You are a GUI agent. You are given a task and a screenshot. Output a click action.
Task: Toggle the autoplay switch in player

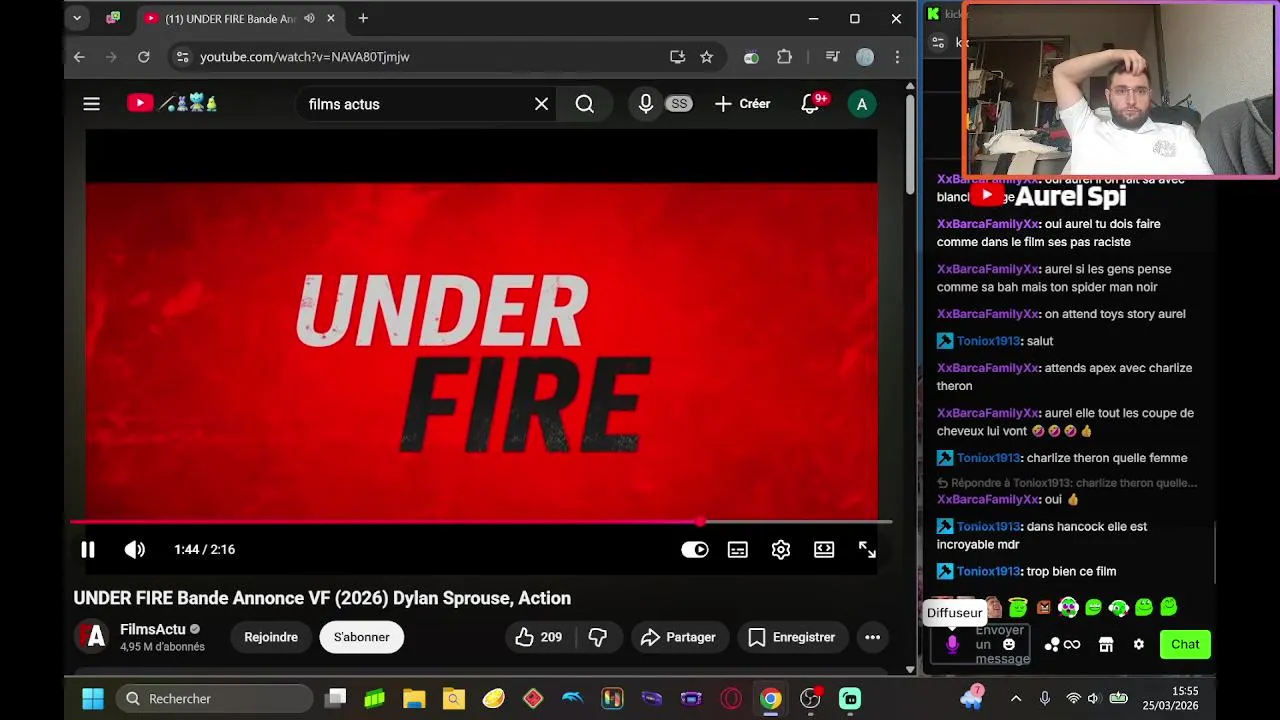coord(695,549)
